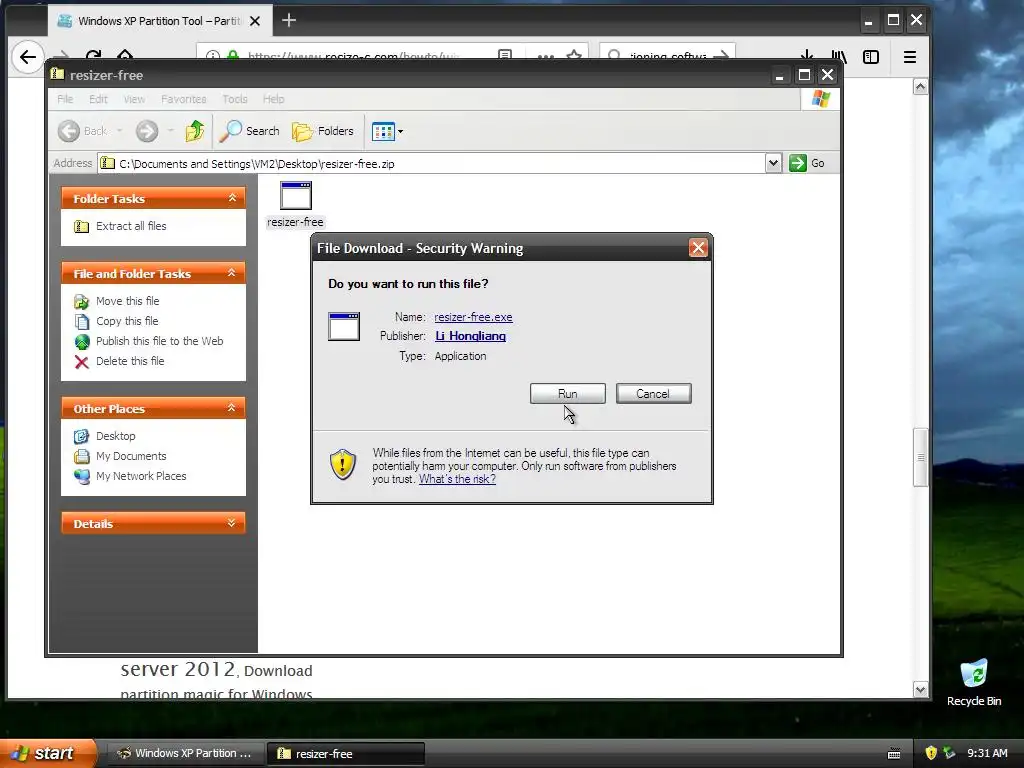Collapse the Other Places panel

tap(232, 408)
